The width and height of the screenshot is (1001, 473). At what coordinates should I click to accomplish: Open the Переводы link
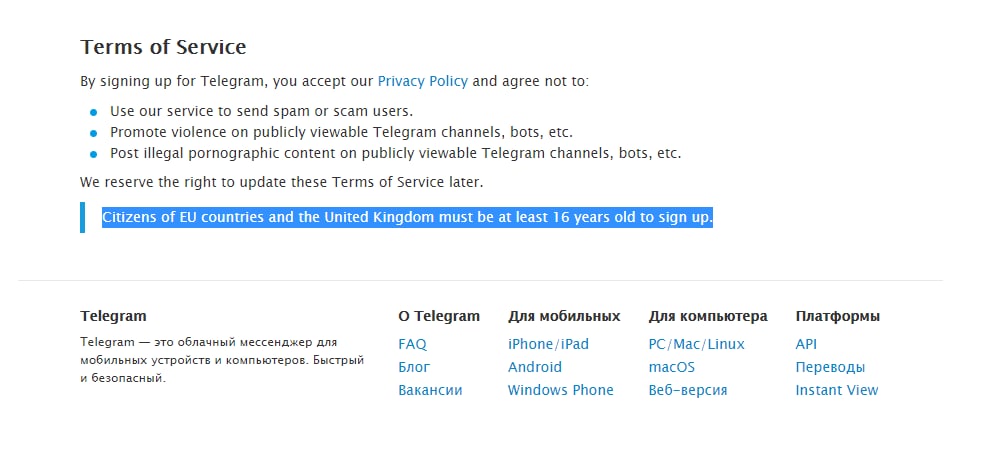(831, 367)
